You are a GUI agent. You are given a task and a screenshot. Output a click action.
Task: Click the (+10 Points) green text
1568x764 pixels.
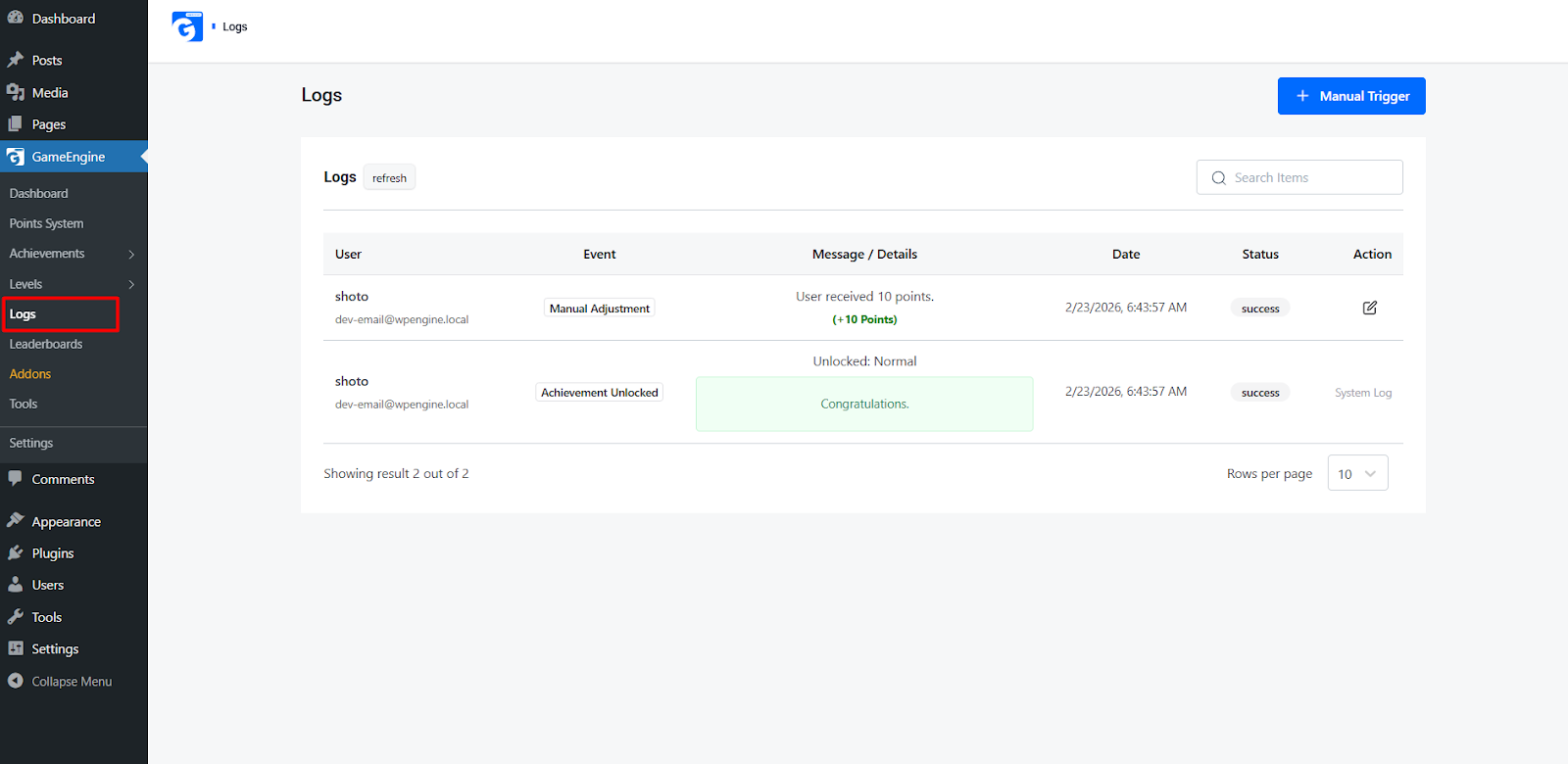[864, 319]
